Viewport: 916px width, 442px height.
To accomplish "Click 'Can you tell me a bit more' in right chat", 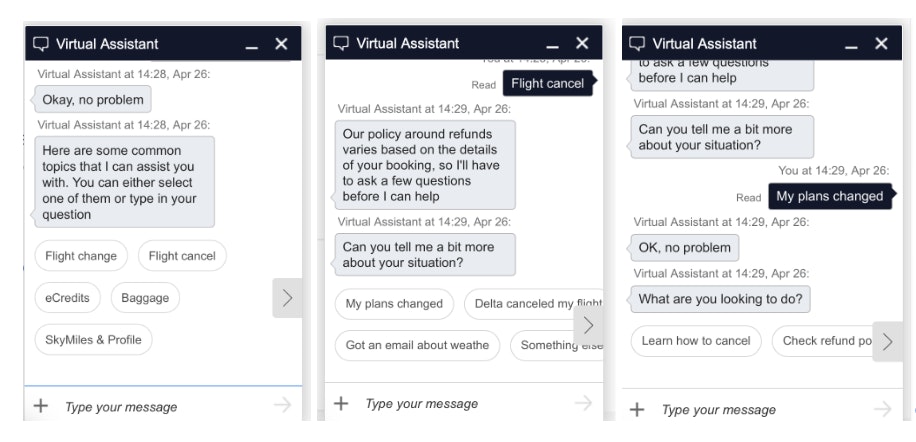I will [x=722, y=137].
